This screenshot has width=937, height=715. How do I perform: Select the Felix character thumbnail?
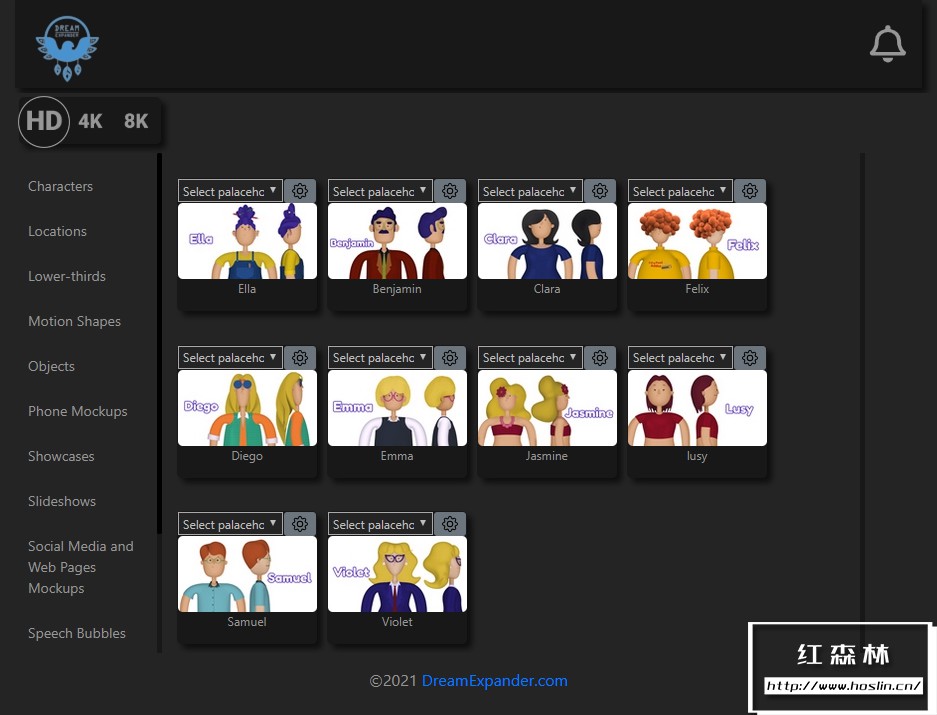tap(697, 241)
